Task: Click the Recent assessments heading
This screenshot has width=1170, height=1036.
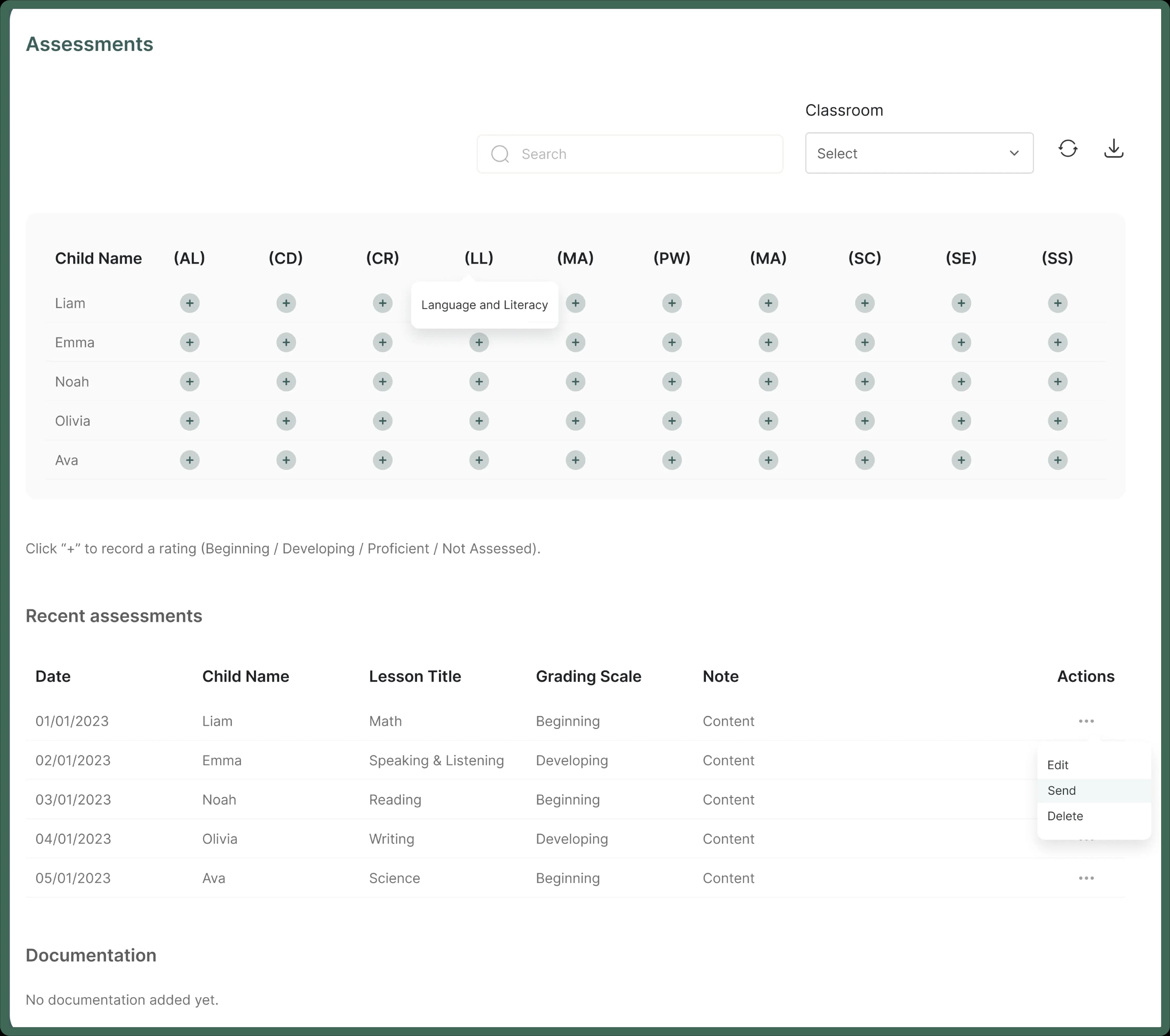Action: [x=113, y=616]
